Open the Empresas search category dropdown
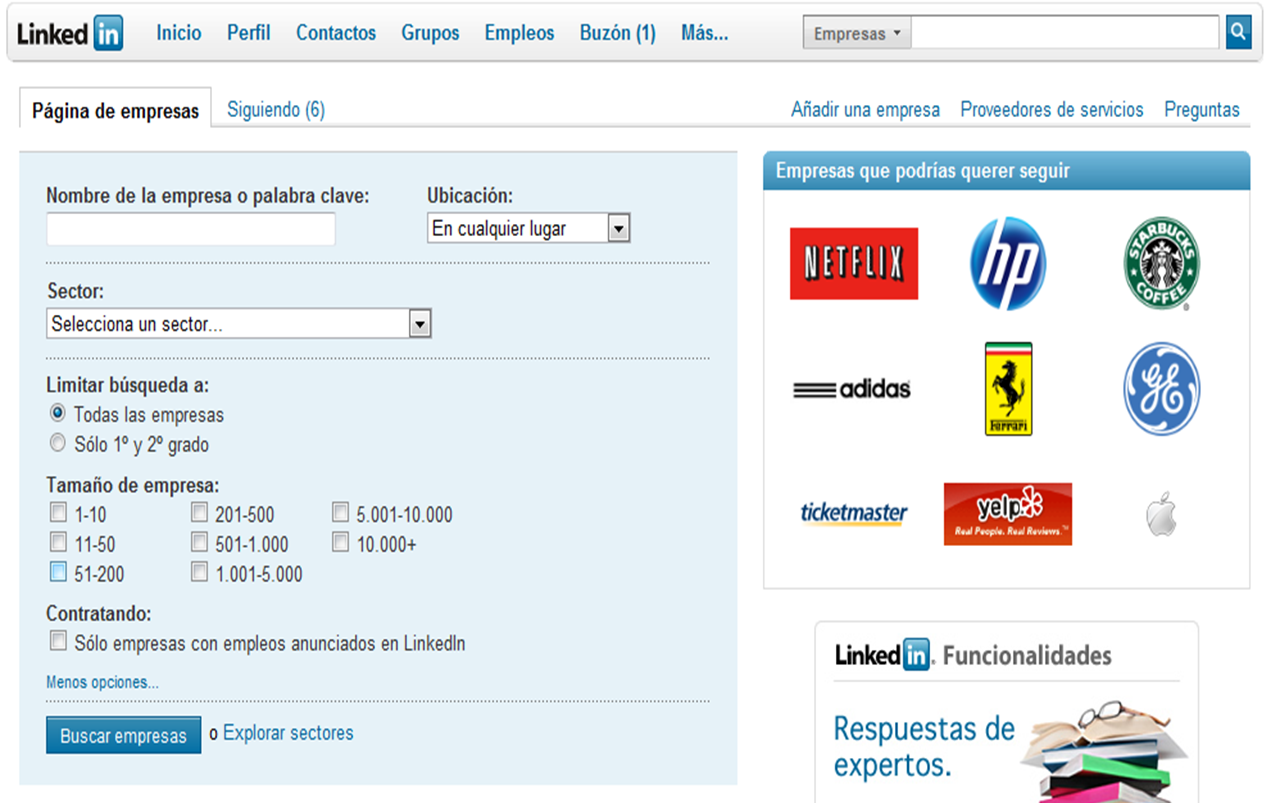This screenshot has height=803, width=1280. (857, 33)
